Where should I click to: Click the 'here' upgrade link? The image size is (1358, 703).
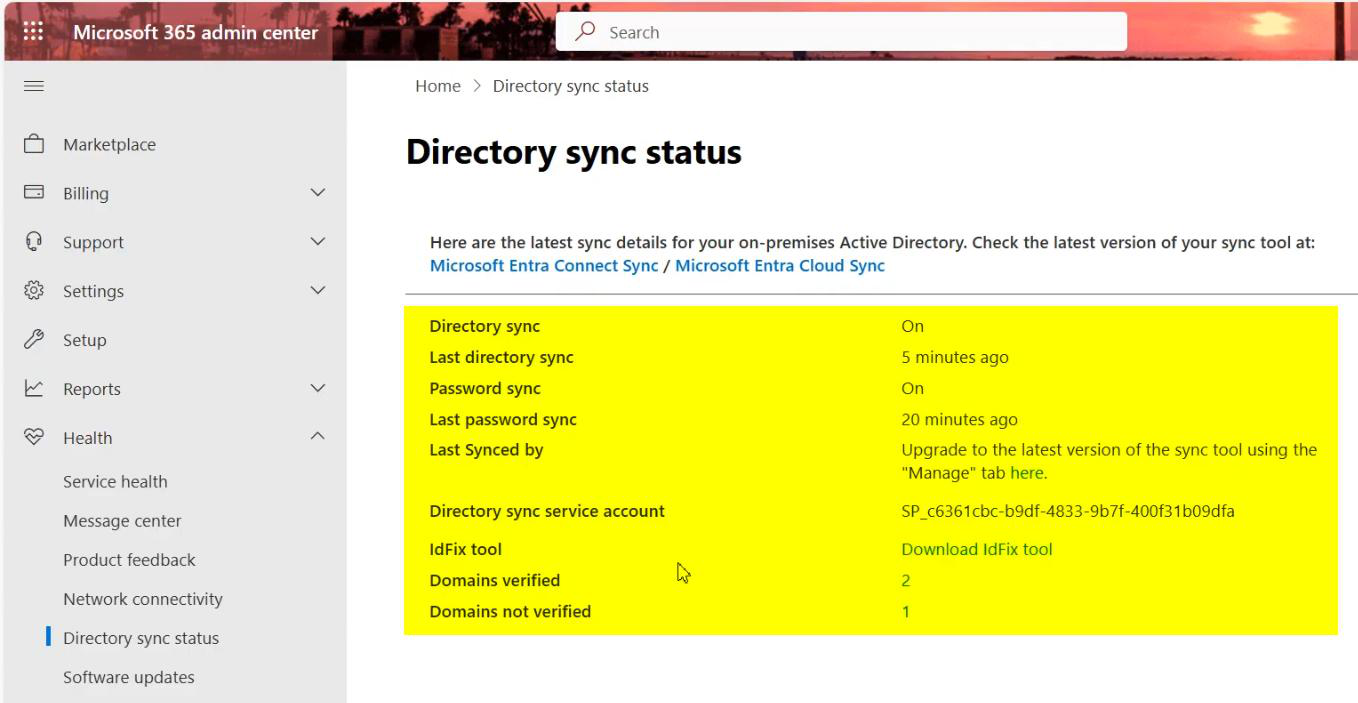pyautogui.click(x=1026, y=473)
